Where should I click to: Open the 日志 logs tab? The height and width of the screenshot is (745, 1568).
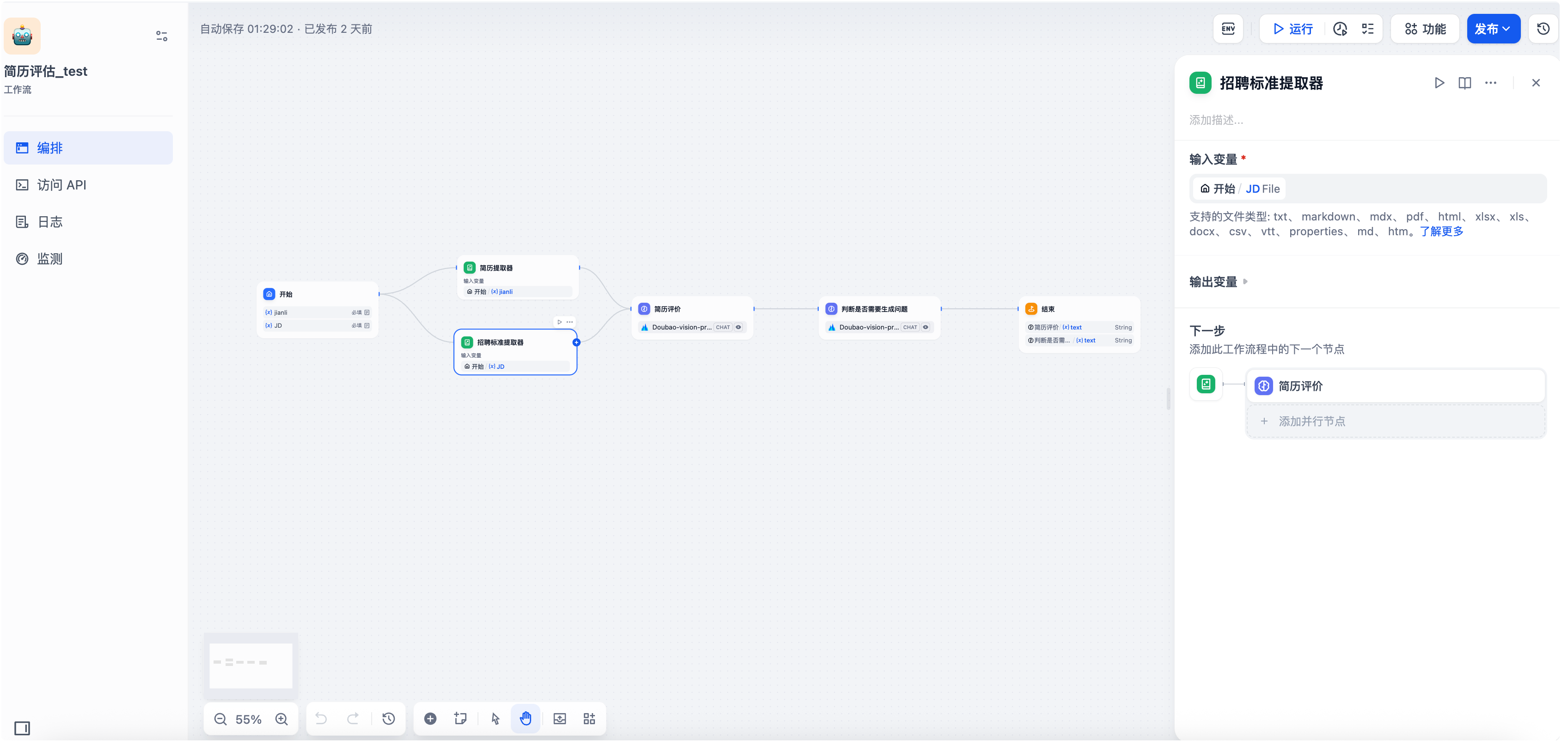click(x=88, y=222)
